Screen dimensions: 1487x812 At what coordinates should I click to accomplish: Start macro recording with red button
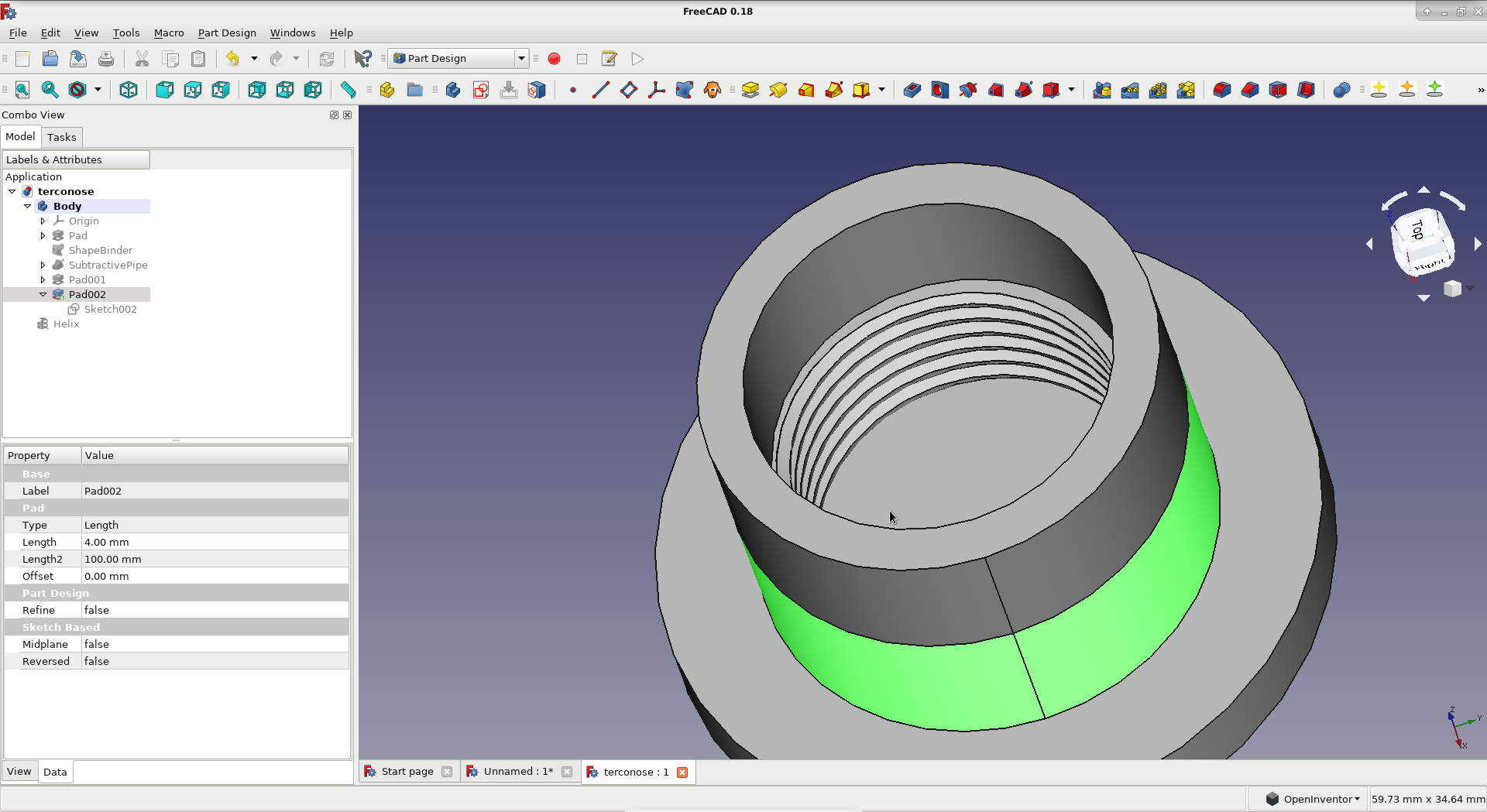(554, 59)
